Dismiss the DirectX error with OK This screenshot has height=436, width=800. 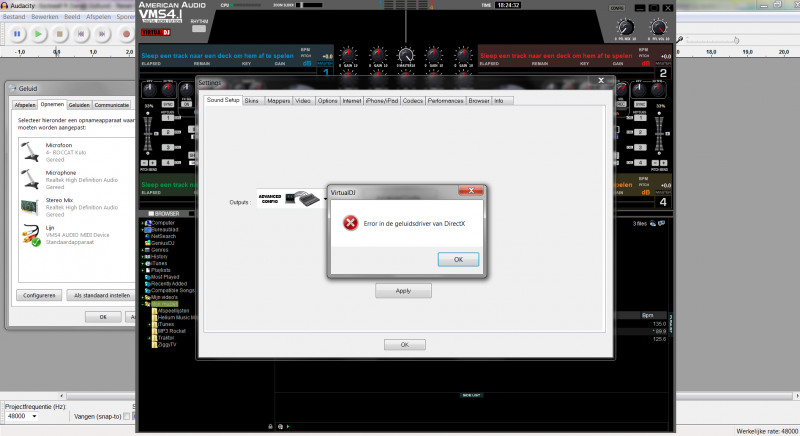click(x=458, y=260)
